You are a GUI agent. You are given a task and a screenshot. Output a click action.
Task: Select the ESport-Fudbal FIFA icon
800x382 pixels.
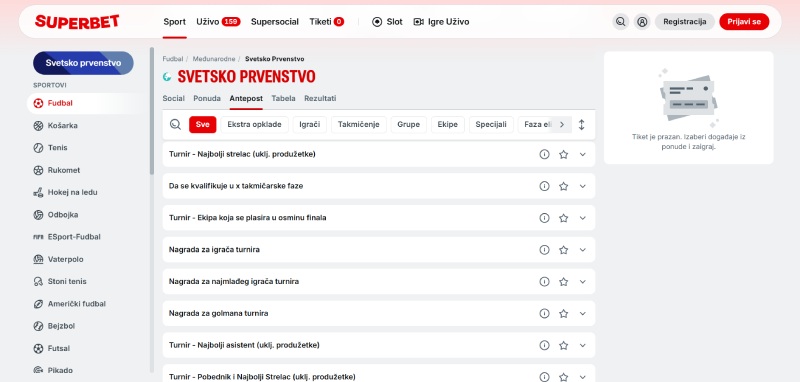pos(38,237)
